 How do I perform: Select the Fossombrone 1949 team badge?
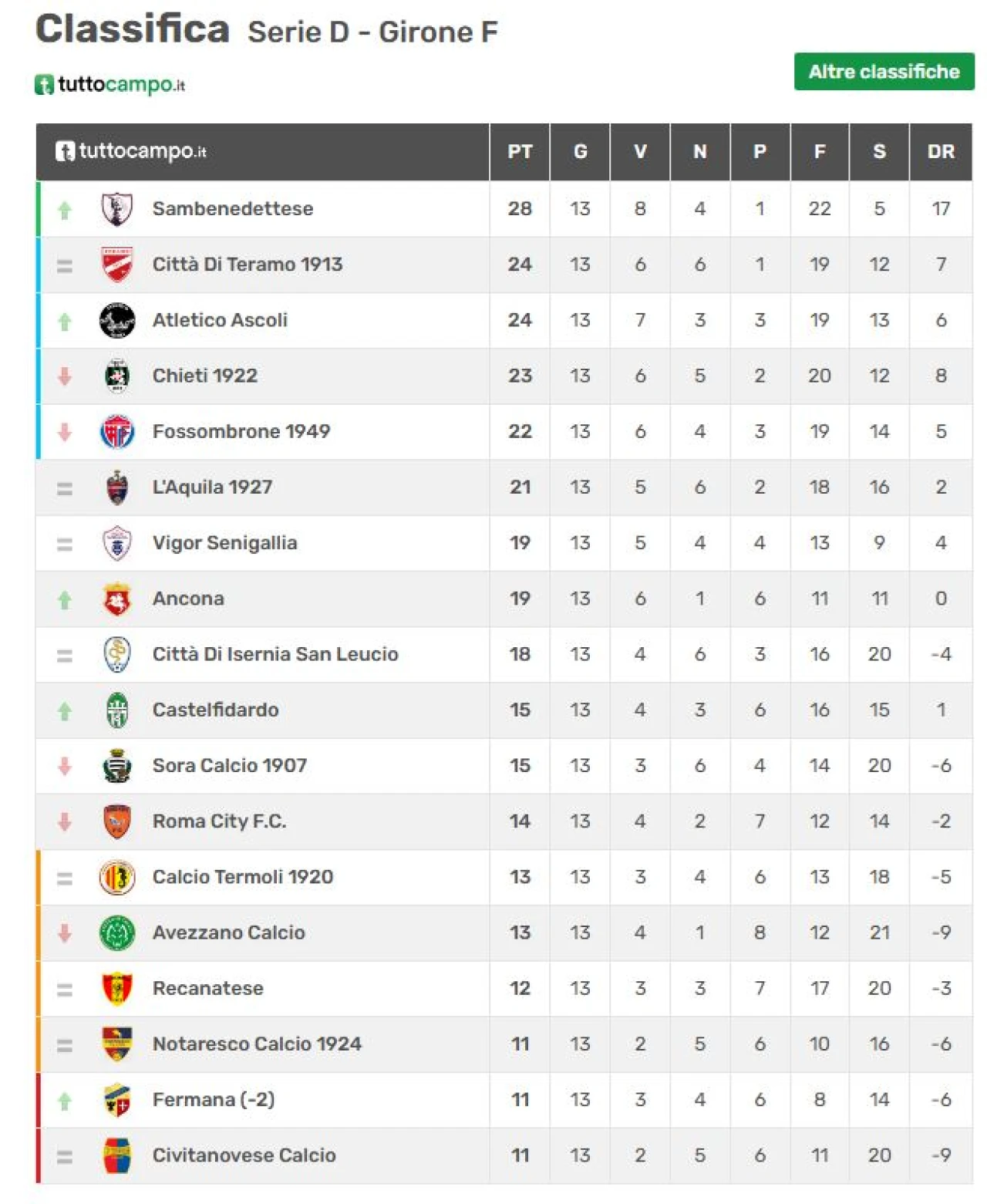(x=117, y=432)
